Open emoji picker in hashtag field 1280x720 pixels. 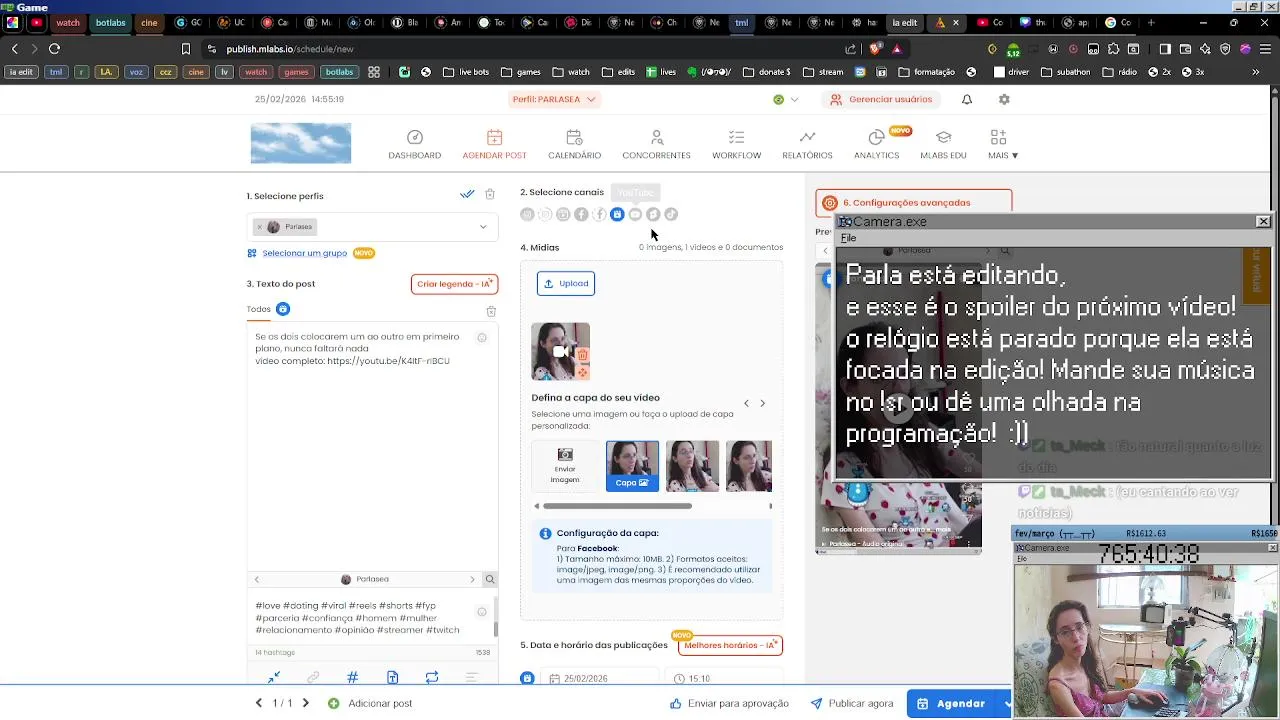point(482,612)
